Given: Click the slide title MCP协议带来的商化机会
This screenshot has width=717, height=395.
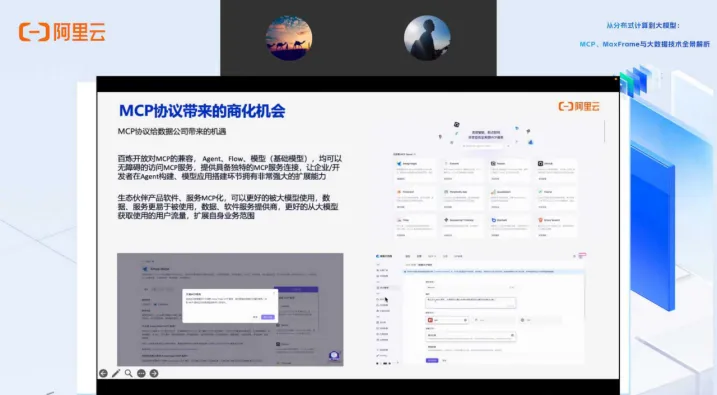Looking at the screenshot, I should click(202, 111).
